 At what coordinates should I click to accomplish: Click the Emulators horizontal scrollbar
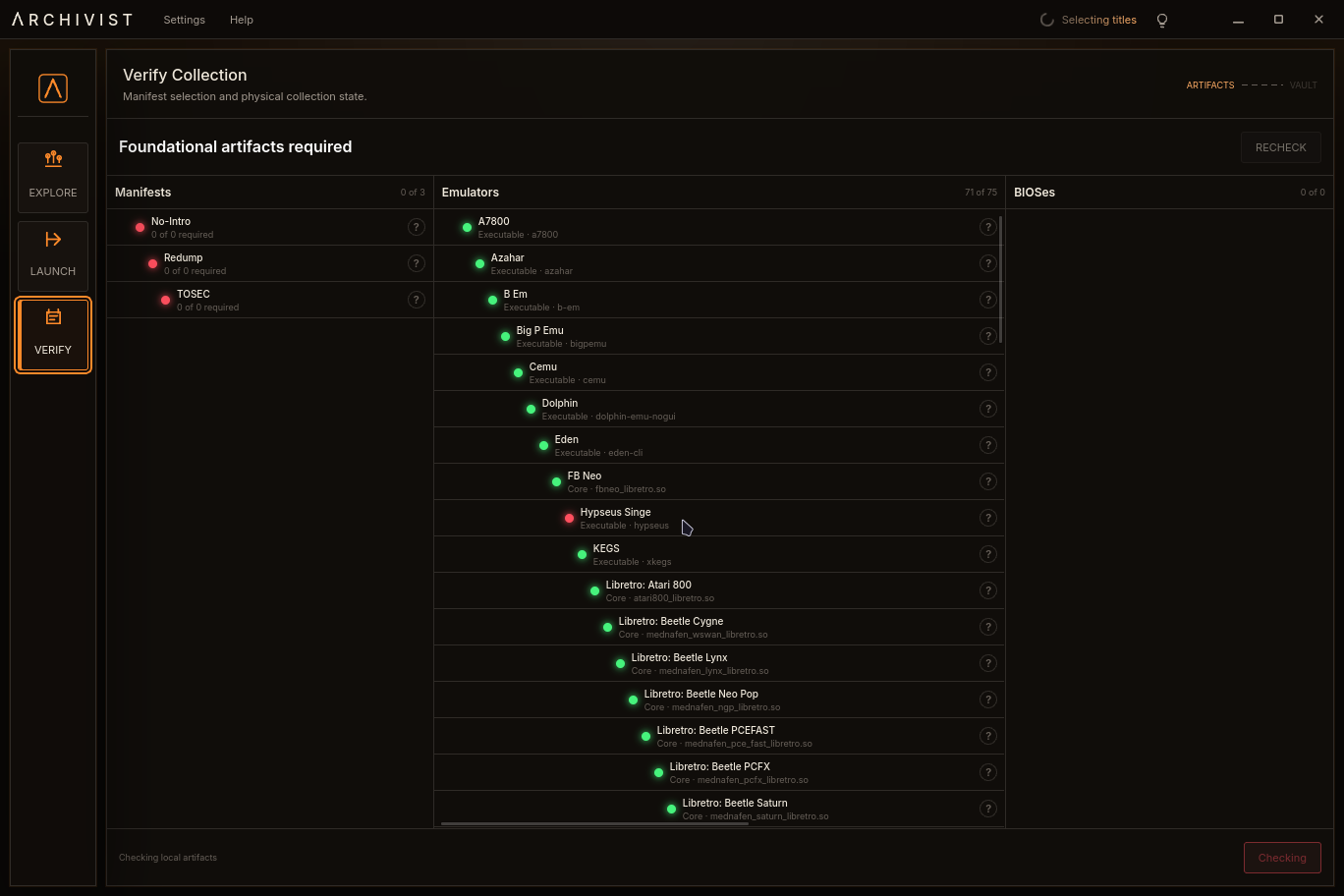point(594,823)
